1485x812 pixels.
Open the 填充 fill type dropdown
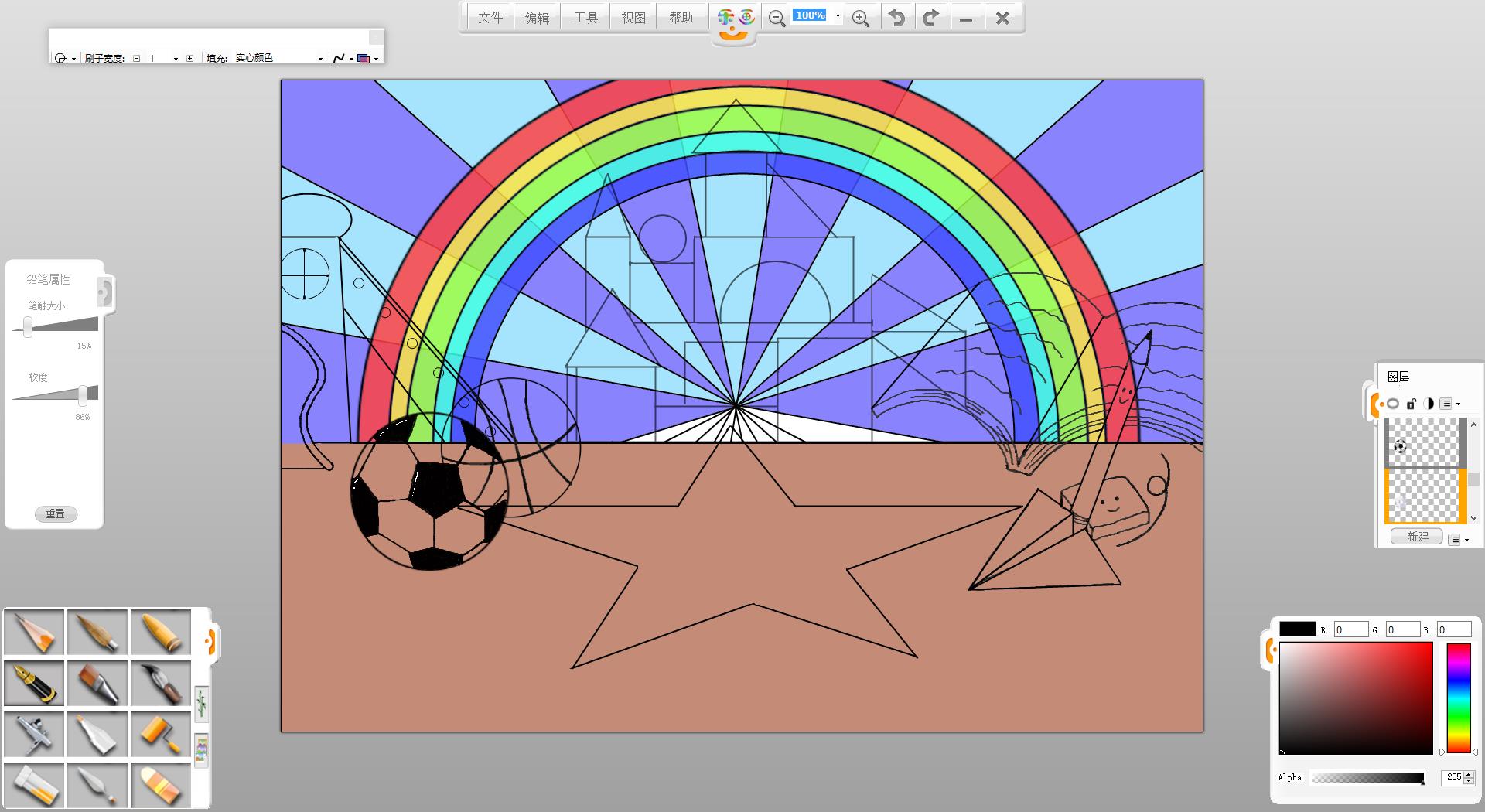point(320,59)
